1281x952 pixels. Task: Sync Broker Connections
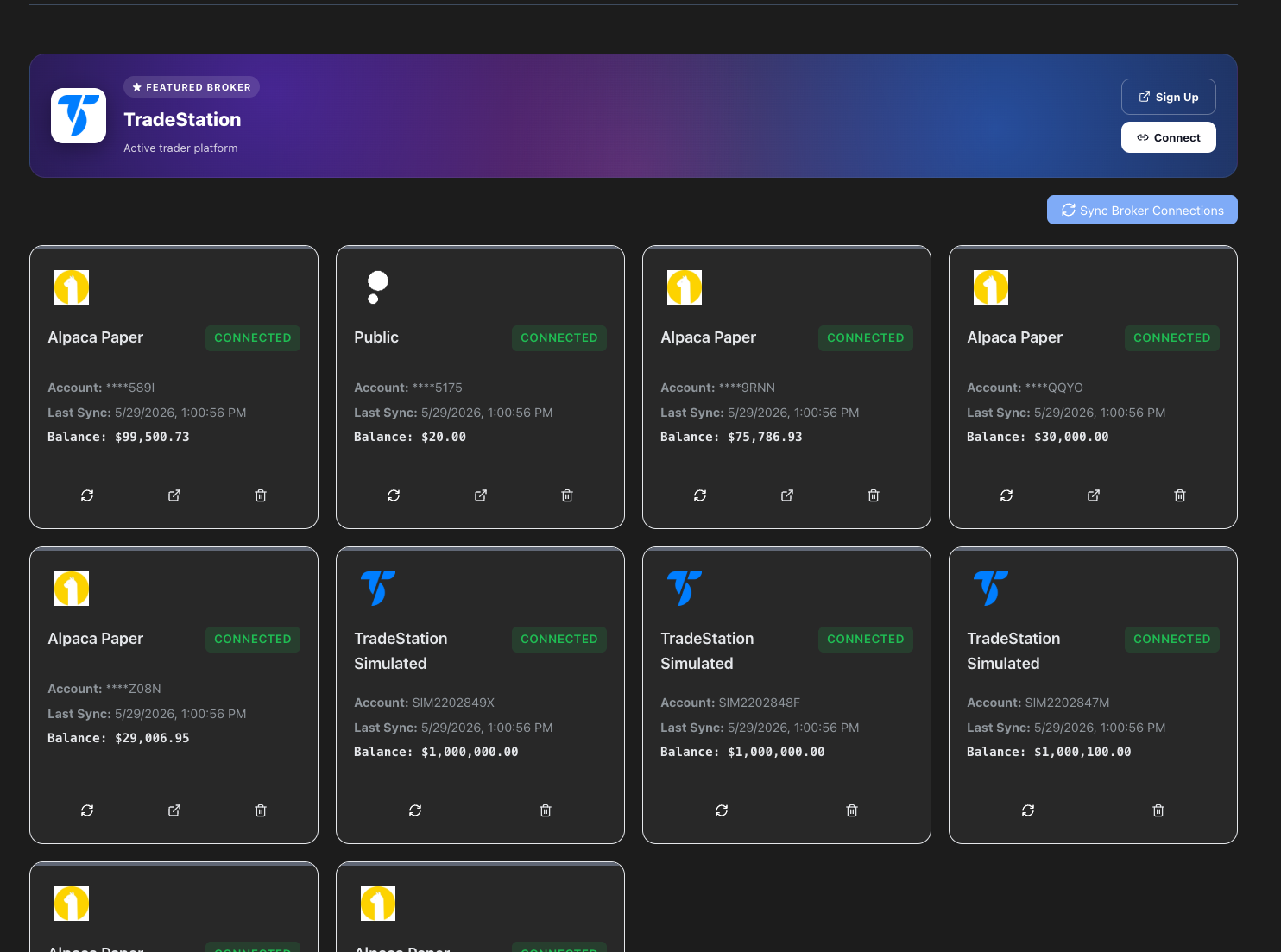click(1142, 210)
